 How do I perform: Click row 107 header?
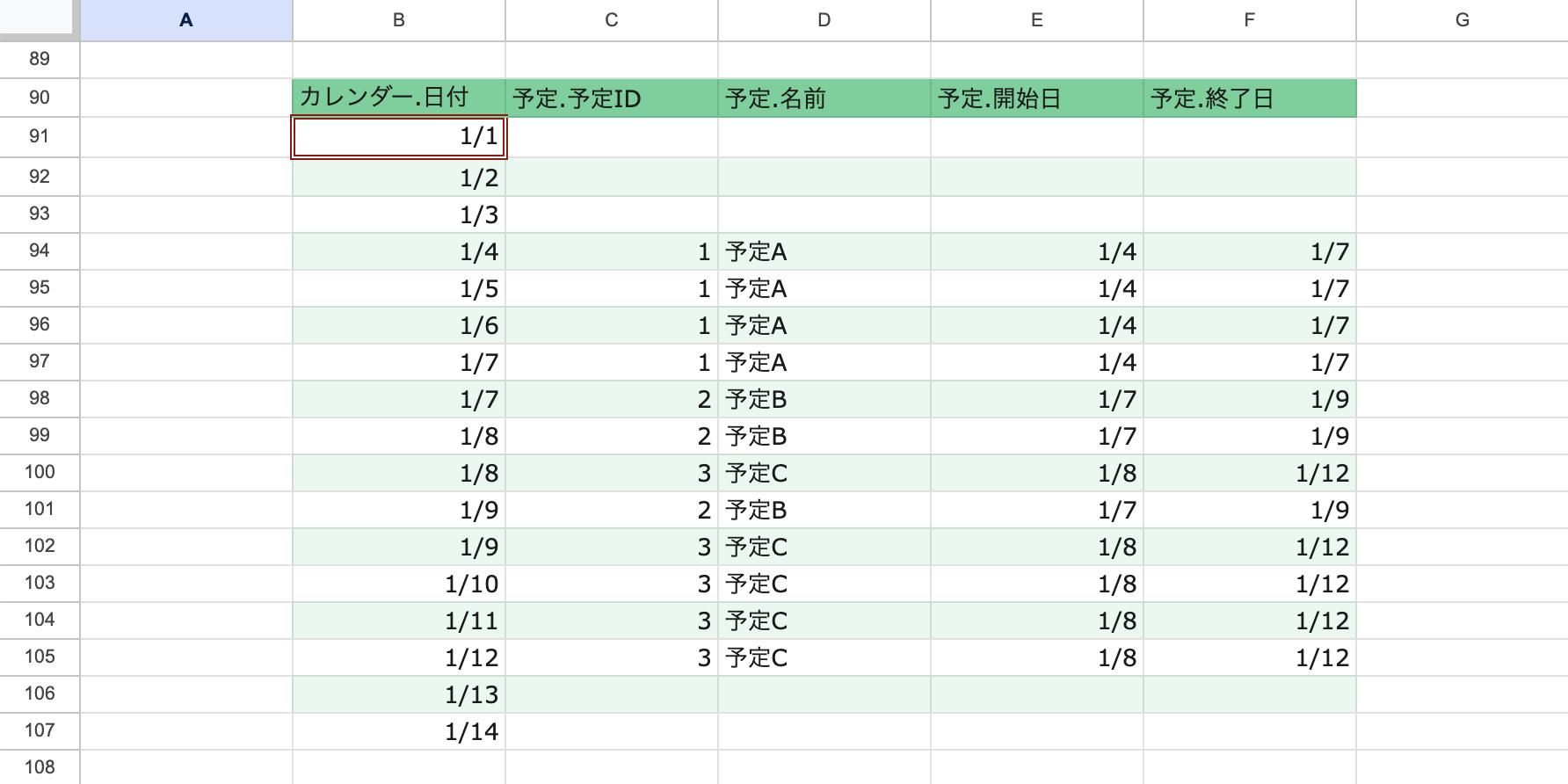pyautogui.click(x=40, y=730)
